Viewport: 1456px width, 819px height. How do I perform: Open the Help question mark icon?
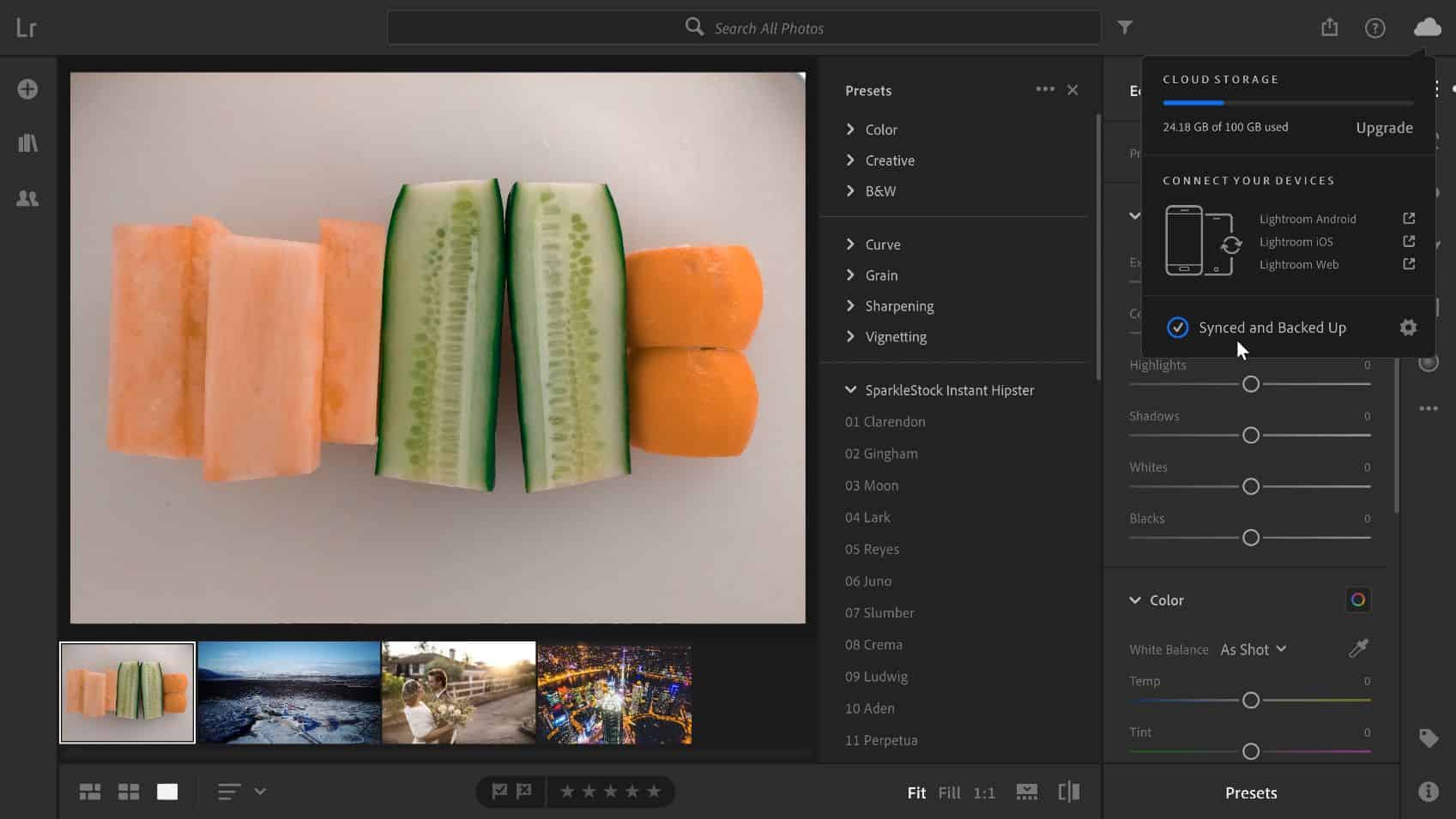[1374, 28]
